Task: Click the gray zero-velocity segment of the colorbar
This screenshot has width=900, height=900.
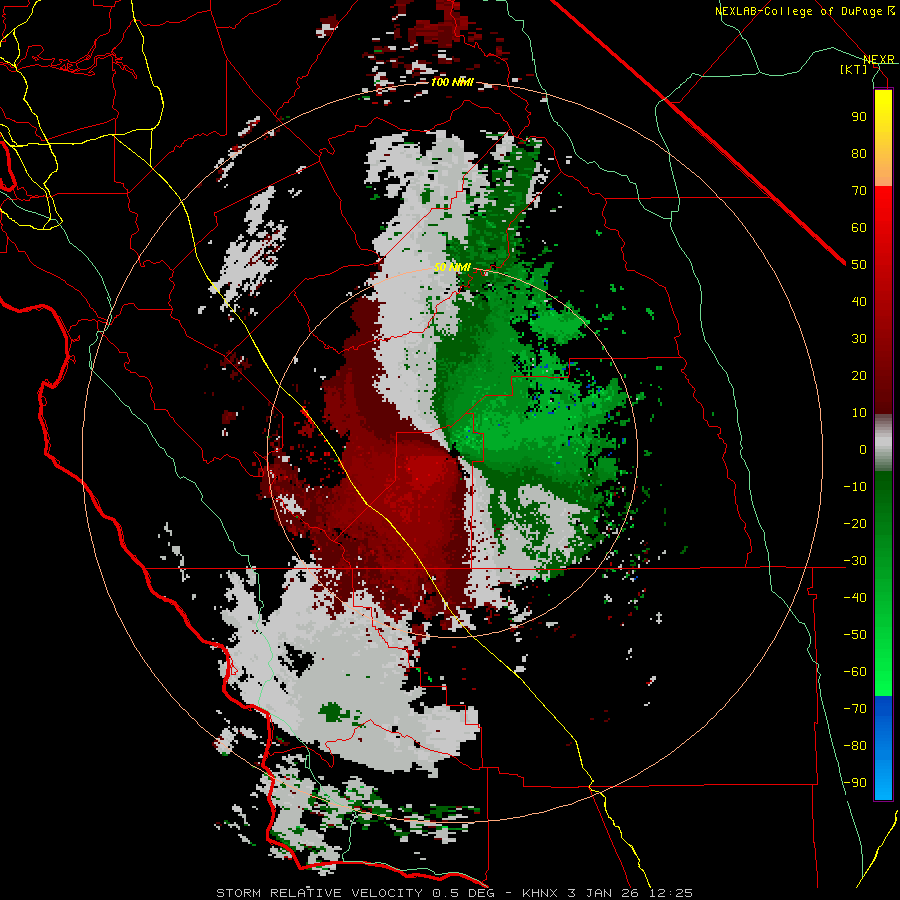Action: pyautogui.click(x=883, y=443)
